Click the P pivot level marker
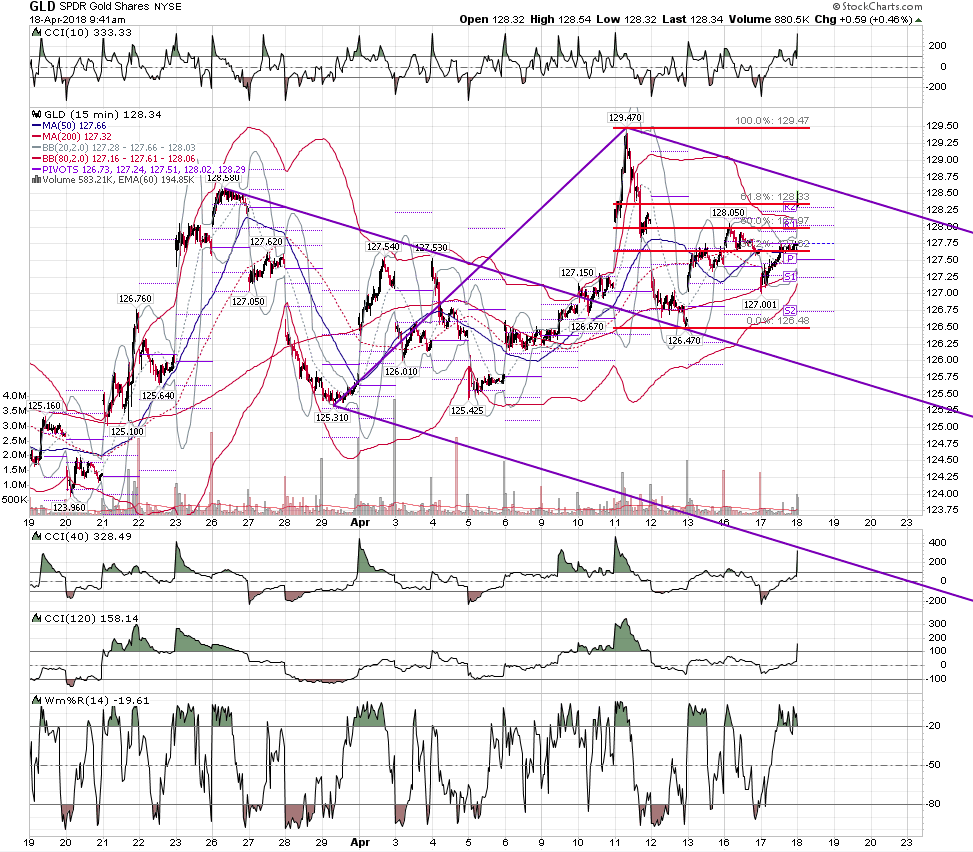The width and height of the screenshot is (973, 852). (x=790, y=259)
